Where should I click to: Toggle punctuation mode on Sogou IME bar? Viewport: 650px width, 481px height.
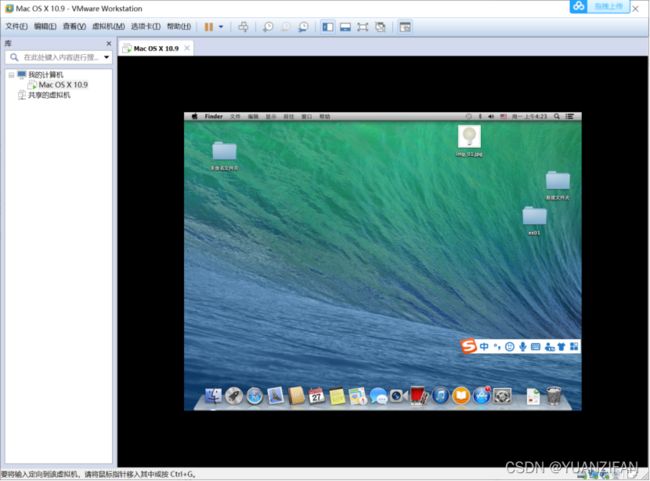[x=497, y=347]
